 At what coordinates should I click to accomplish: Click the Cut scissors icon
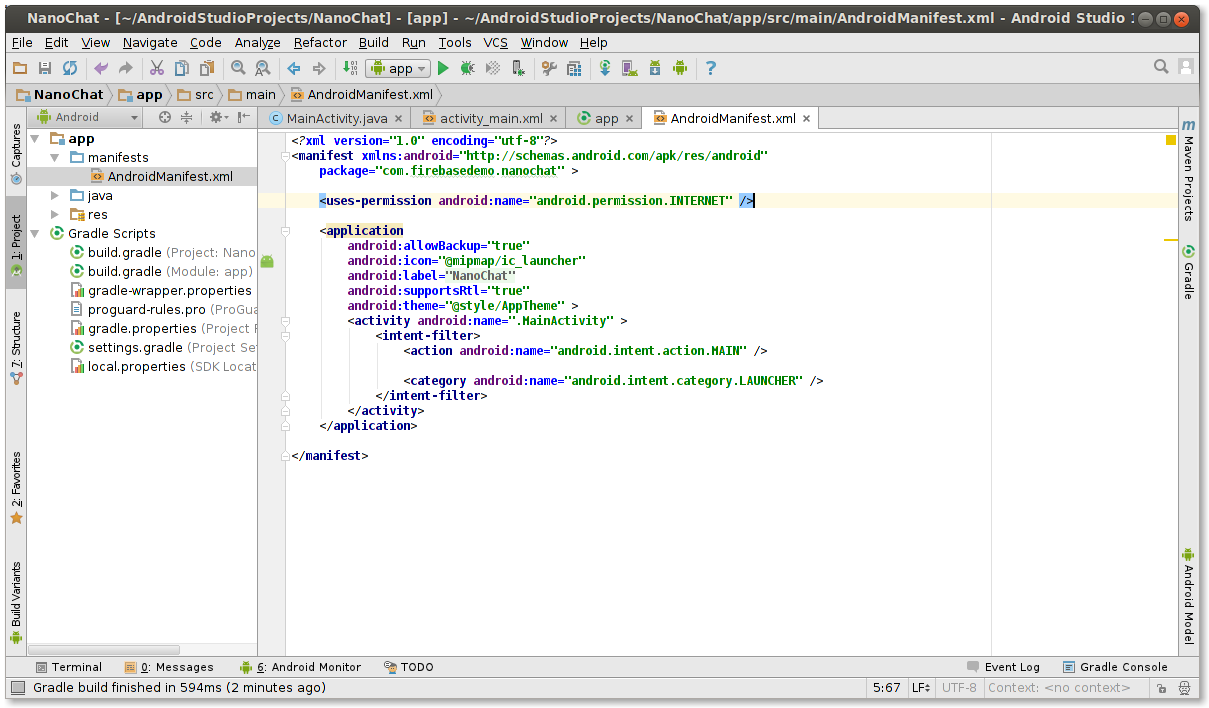tap(157, 68)
